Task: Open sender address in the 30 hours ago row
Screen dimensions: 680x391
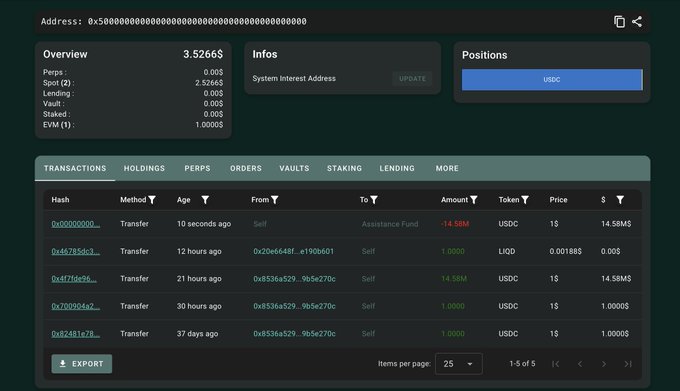Action: [294, 306]
